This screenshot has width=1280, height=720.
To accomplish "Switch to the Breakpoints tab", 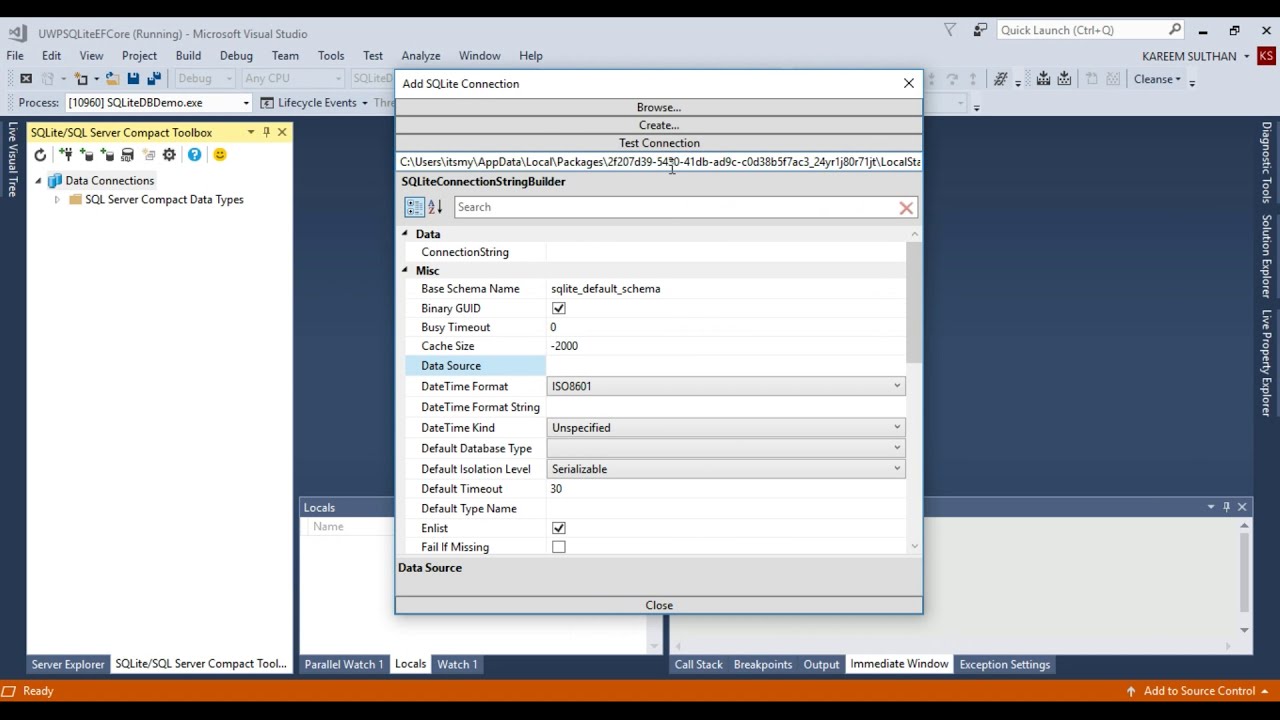I will point(763,664).
